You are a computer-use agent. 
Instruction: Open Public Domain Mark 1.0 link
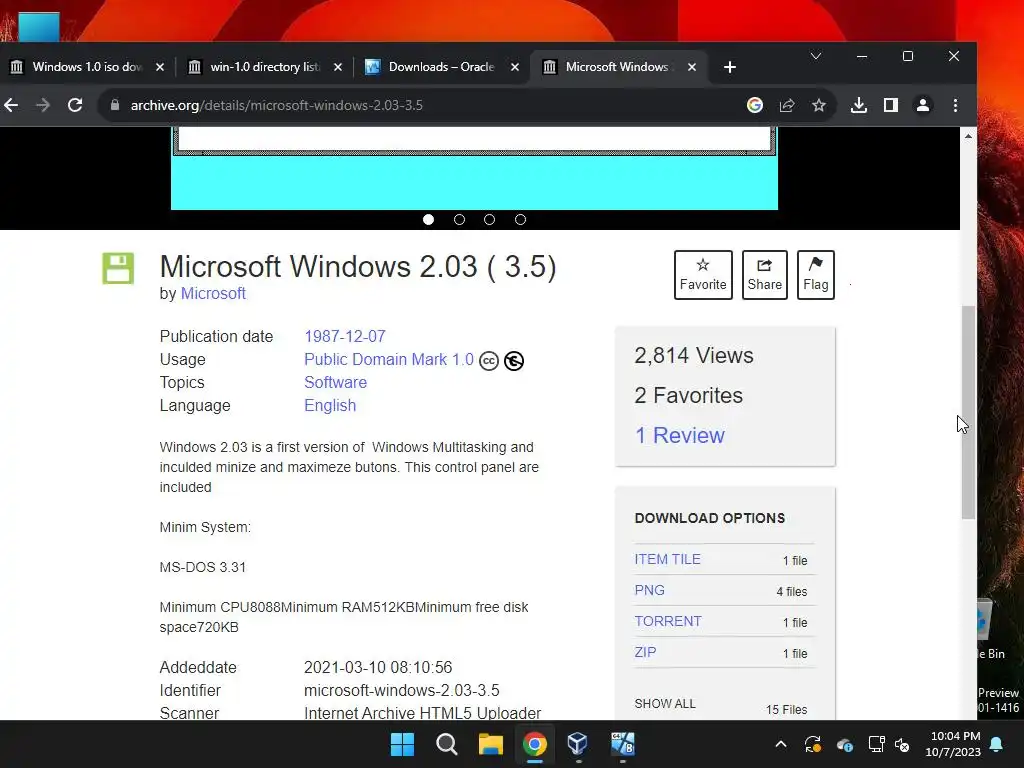(x=389, y=360)
